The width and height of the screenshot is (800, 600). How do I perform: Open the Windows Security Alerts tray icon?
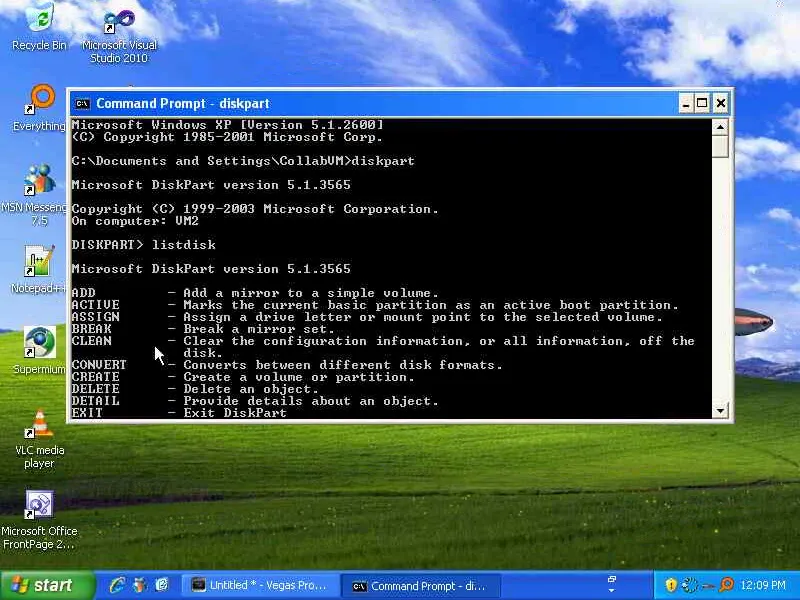(671, 585)
